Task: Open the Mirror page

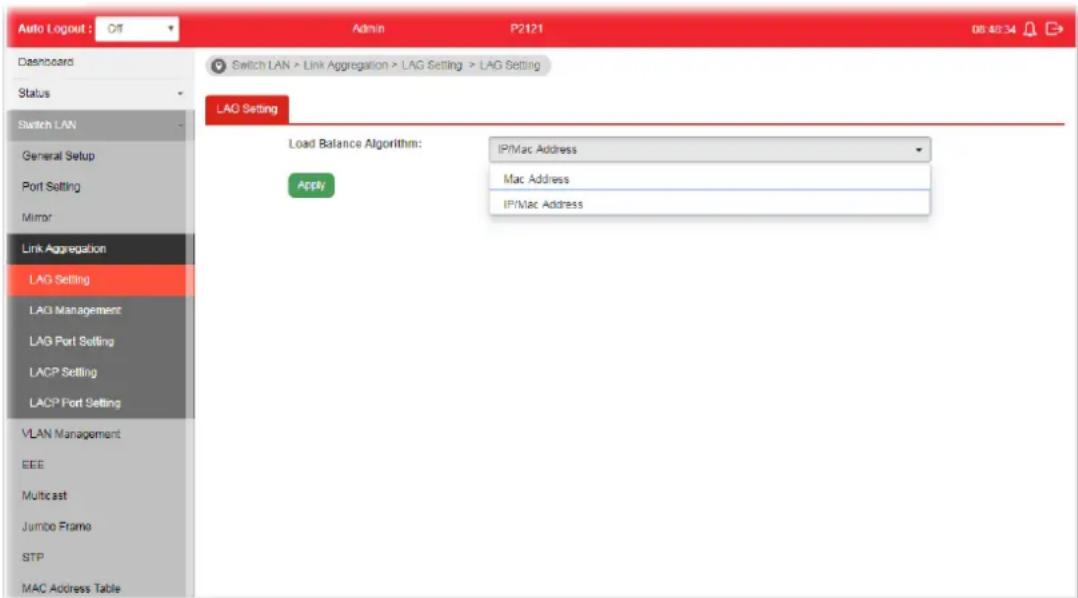Action: 100,217
